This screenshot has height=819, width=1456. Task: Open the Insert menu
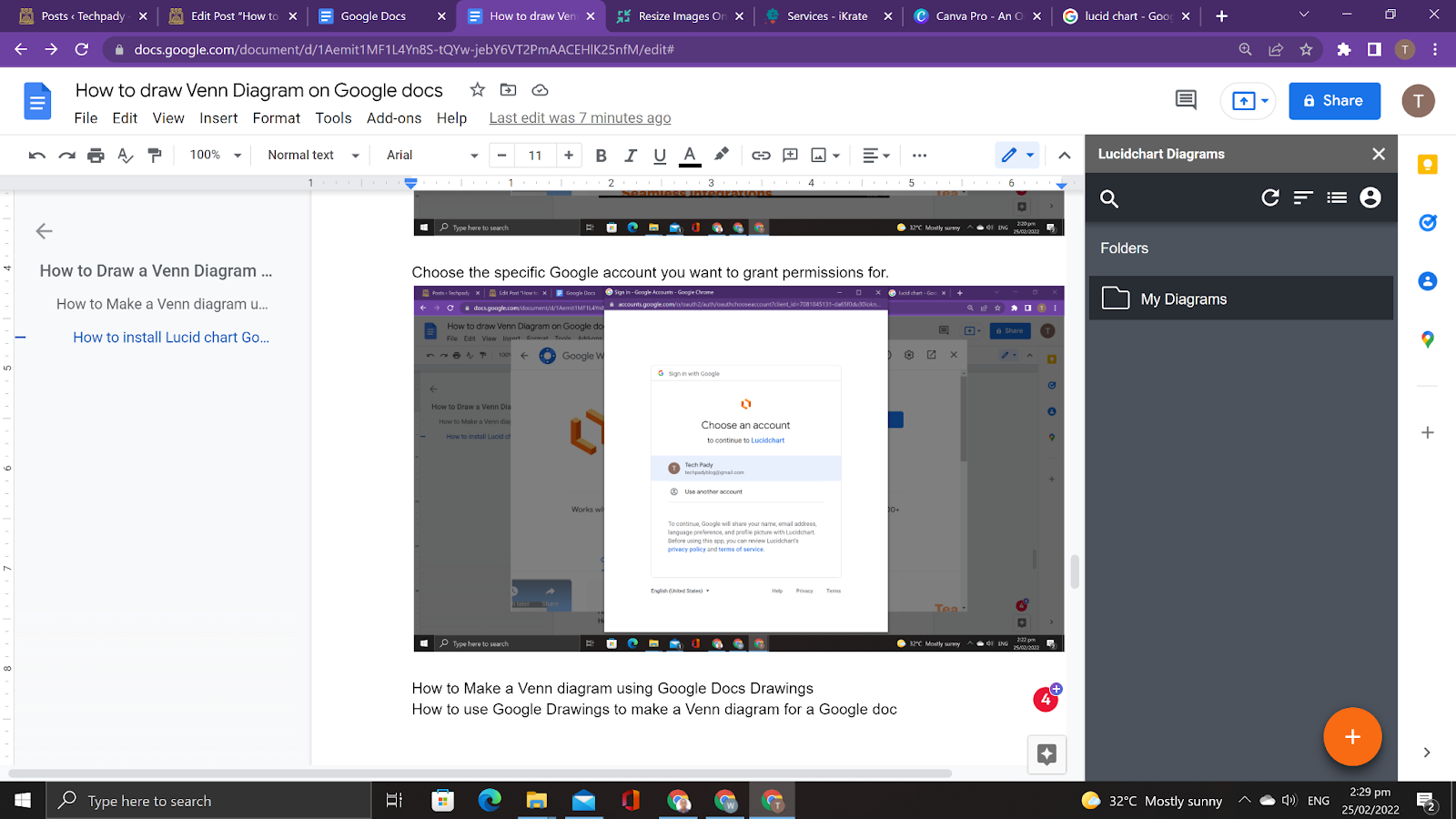(x=218, y=118)
